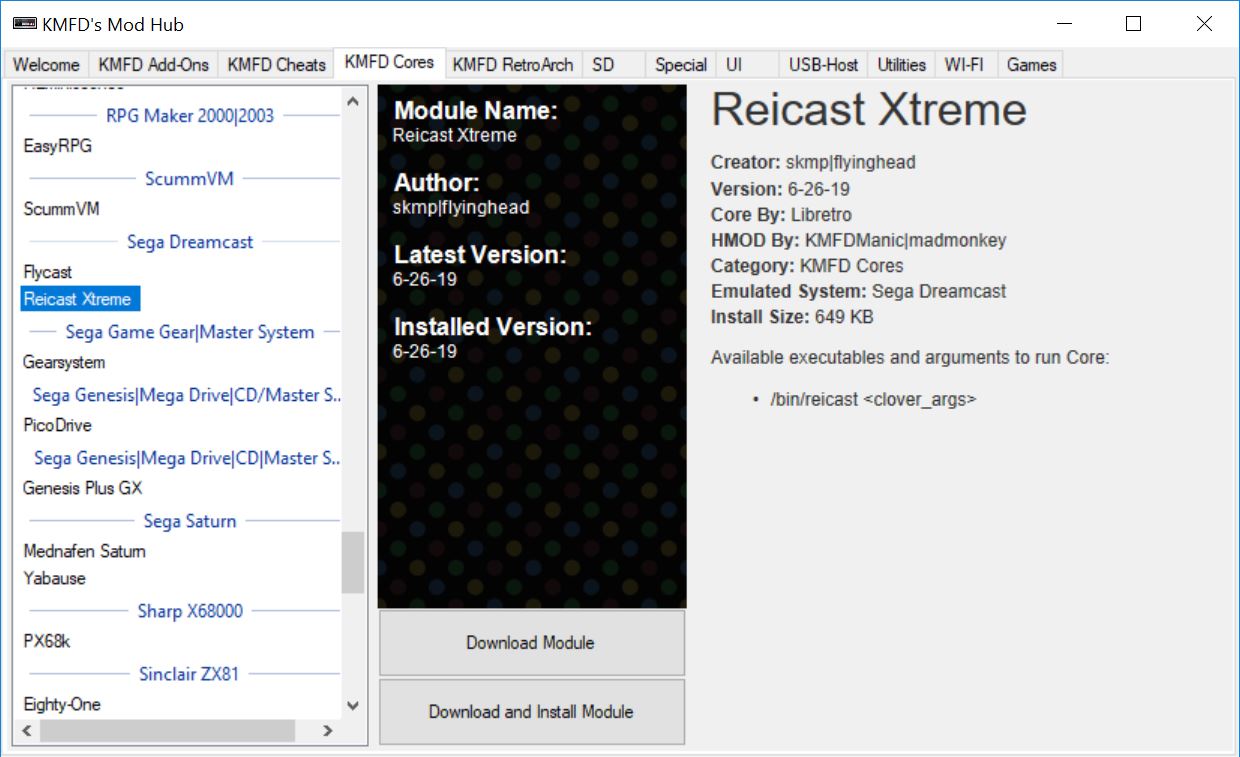1240x757 pixels.
Task: Click the horizontal scrollbar's right arrow
Action: click(x=327, y=731)
